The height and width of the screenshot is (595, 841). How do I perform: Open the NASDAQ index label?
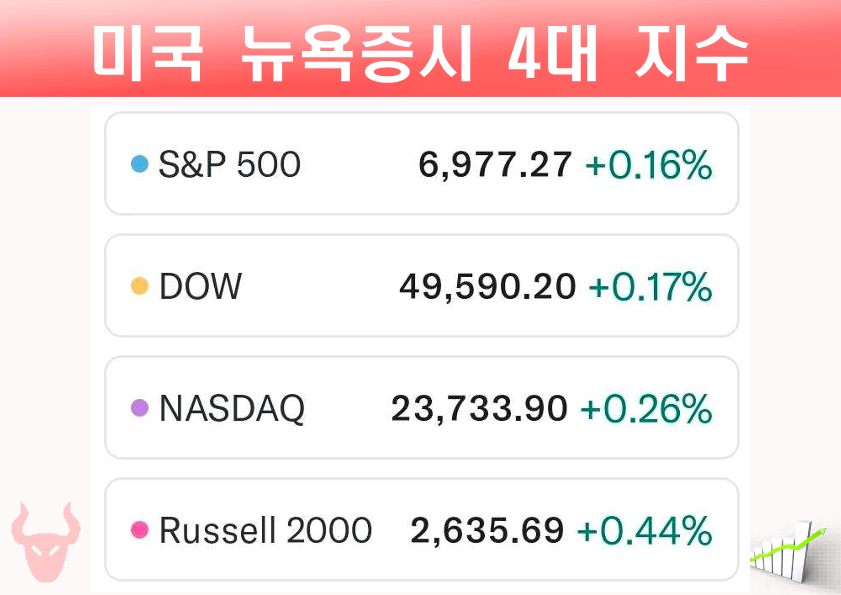click(x=232, y=408)
